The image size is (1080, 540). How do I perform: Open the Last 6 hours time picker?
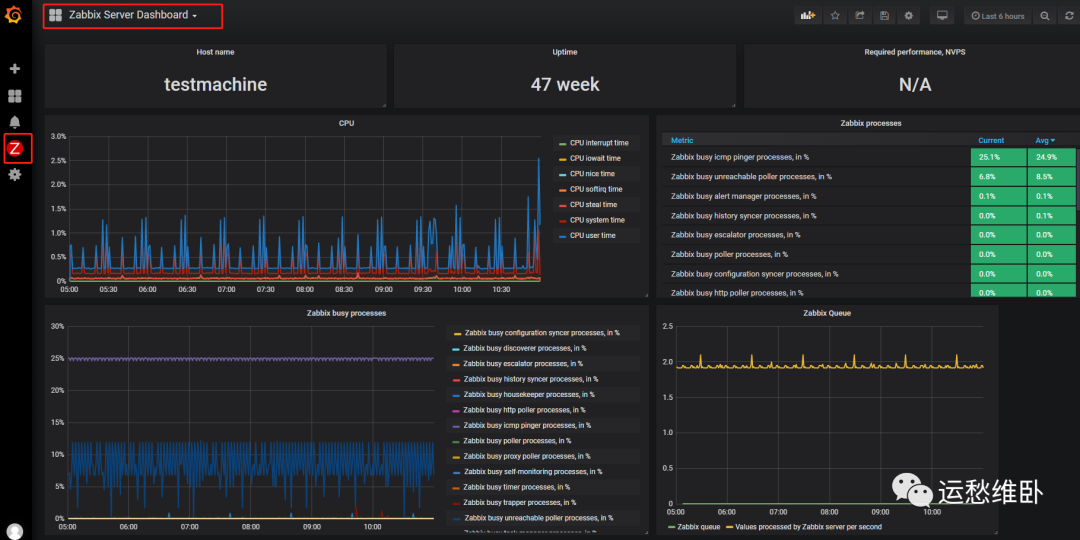pyautogui.click(x=997, y=16)
